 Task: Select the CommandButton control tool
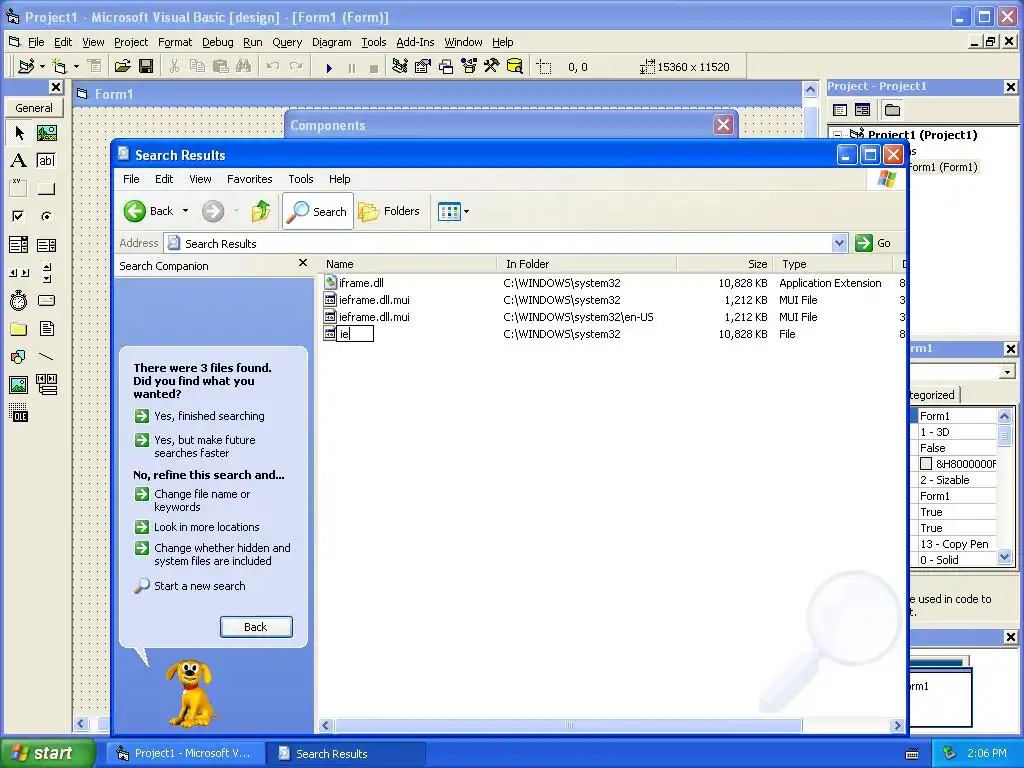pyautogui.click(x=46, y=189)
